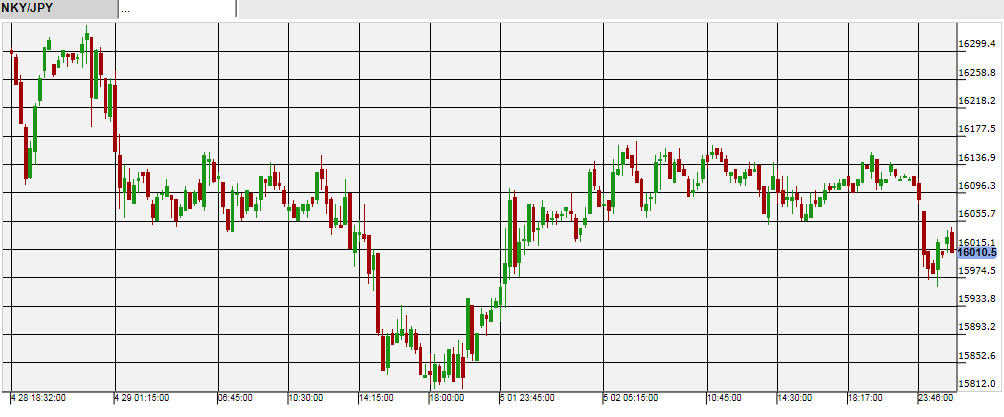Select the 16136.9 price level label
Viewport: 1004px width, 417px height.
[977, 158]
